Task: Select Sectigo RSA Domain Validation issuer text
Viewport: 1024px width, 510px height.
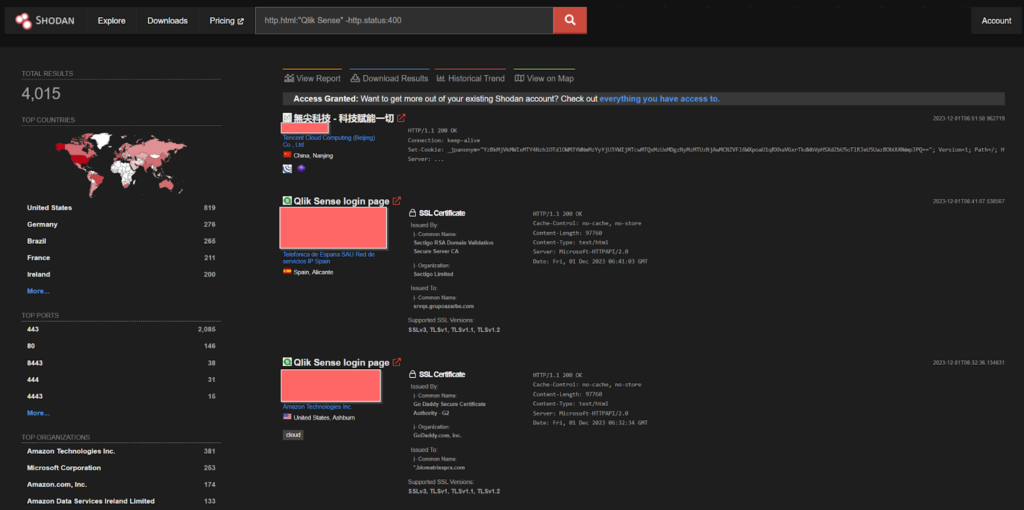Action: [453, 246]
